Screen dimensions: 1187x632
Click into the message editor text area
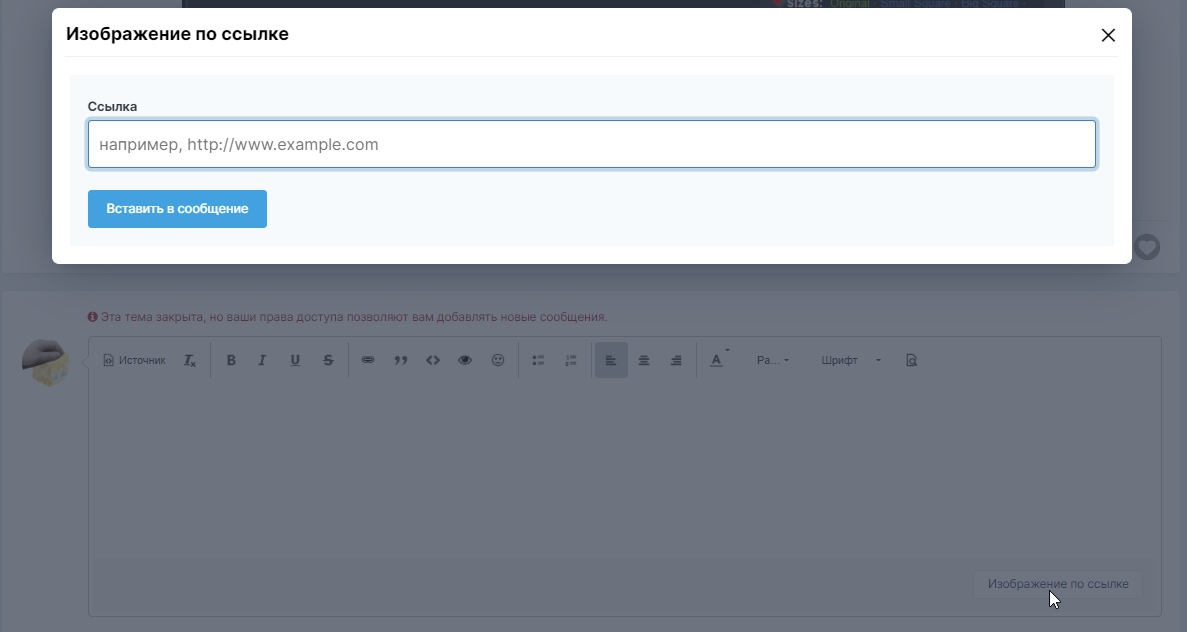coord(625,473)
